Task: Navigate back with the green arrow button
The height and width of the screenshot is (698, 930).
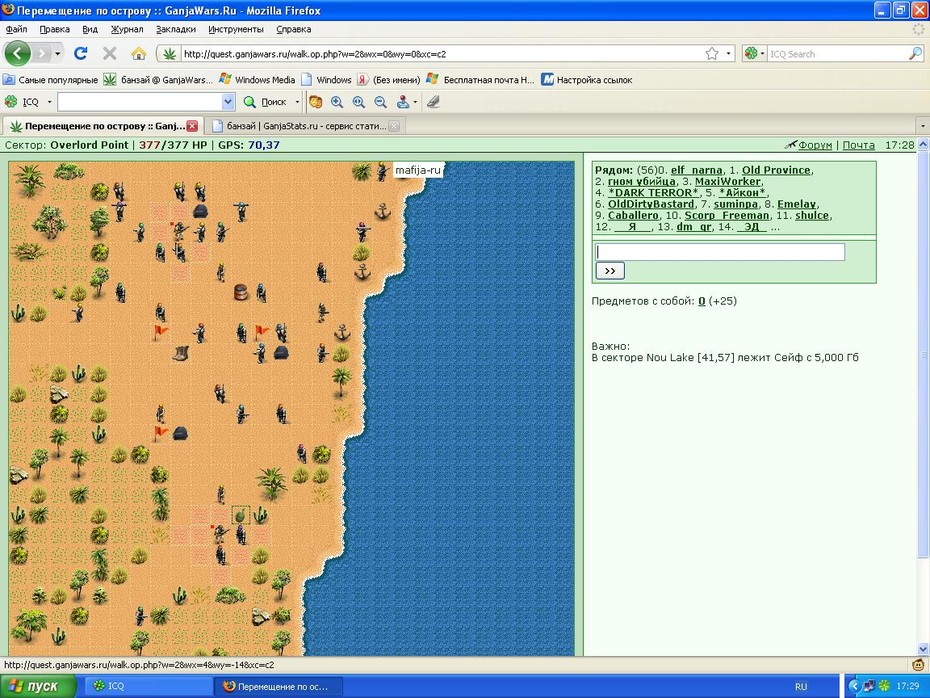Action: [17, 53]
